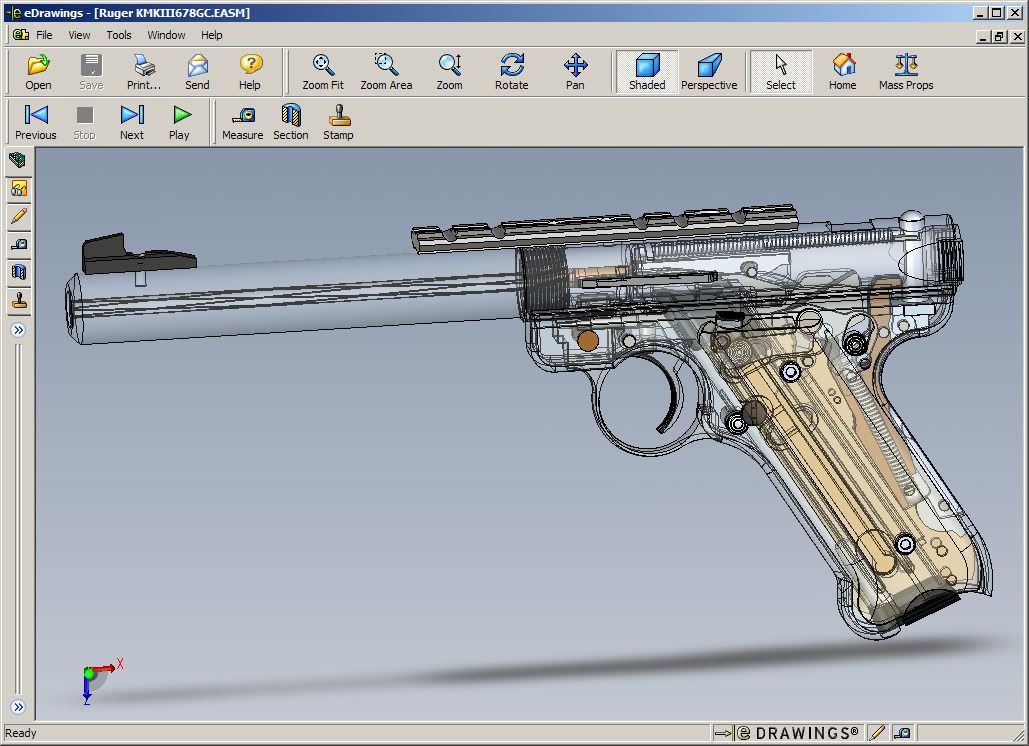Click the markup pencil in left sidebar
The width and height of the screenshot is (1029, 746).
pos(18,216)
